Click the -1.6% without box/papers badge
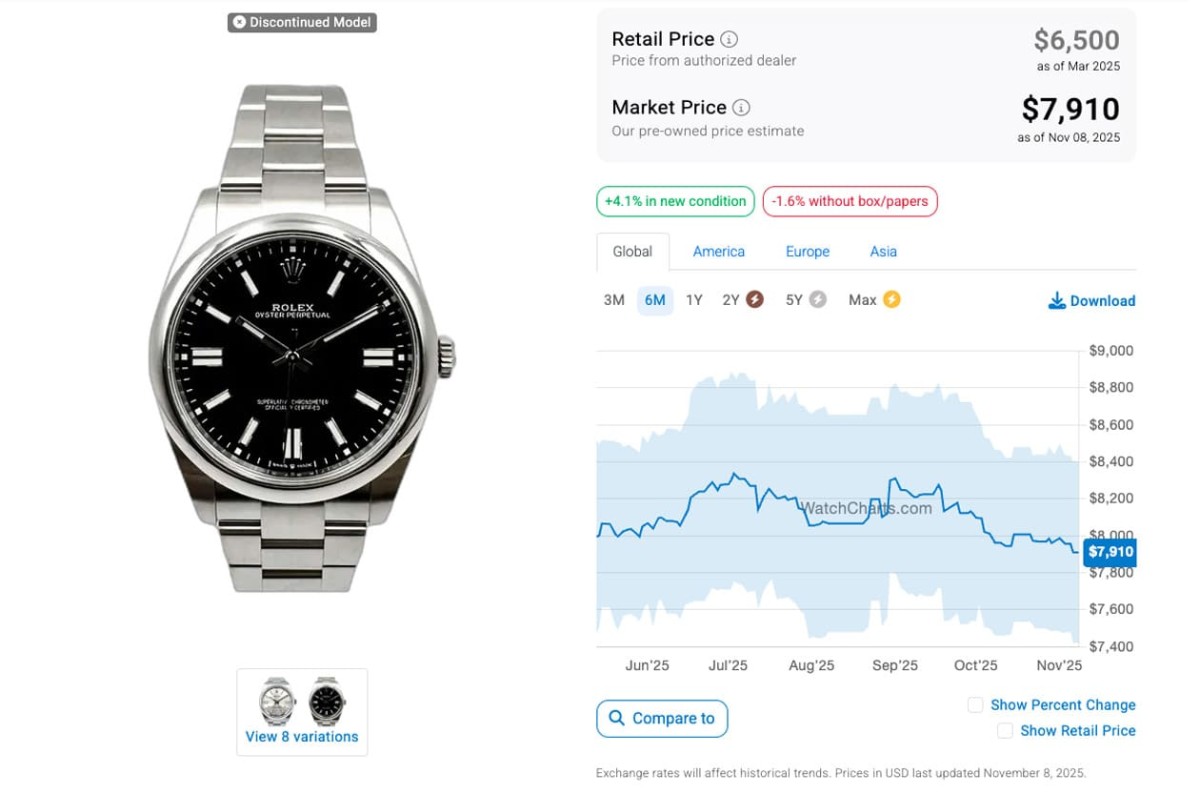Image resolution: width=1200 pixels, height=794 pixels. (x=850, y=201)
